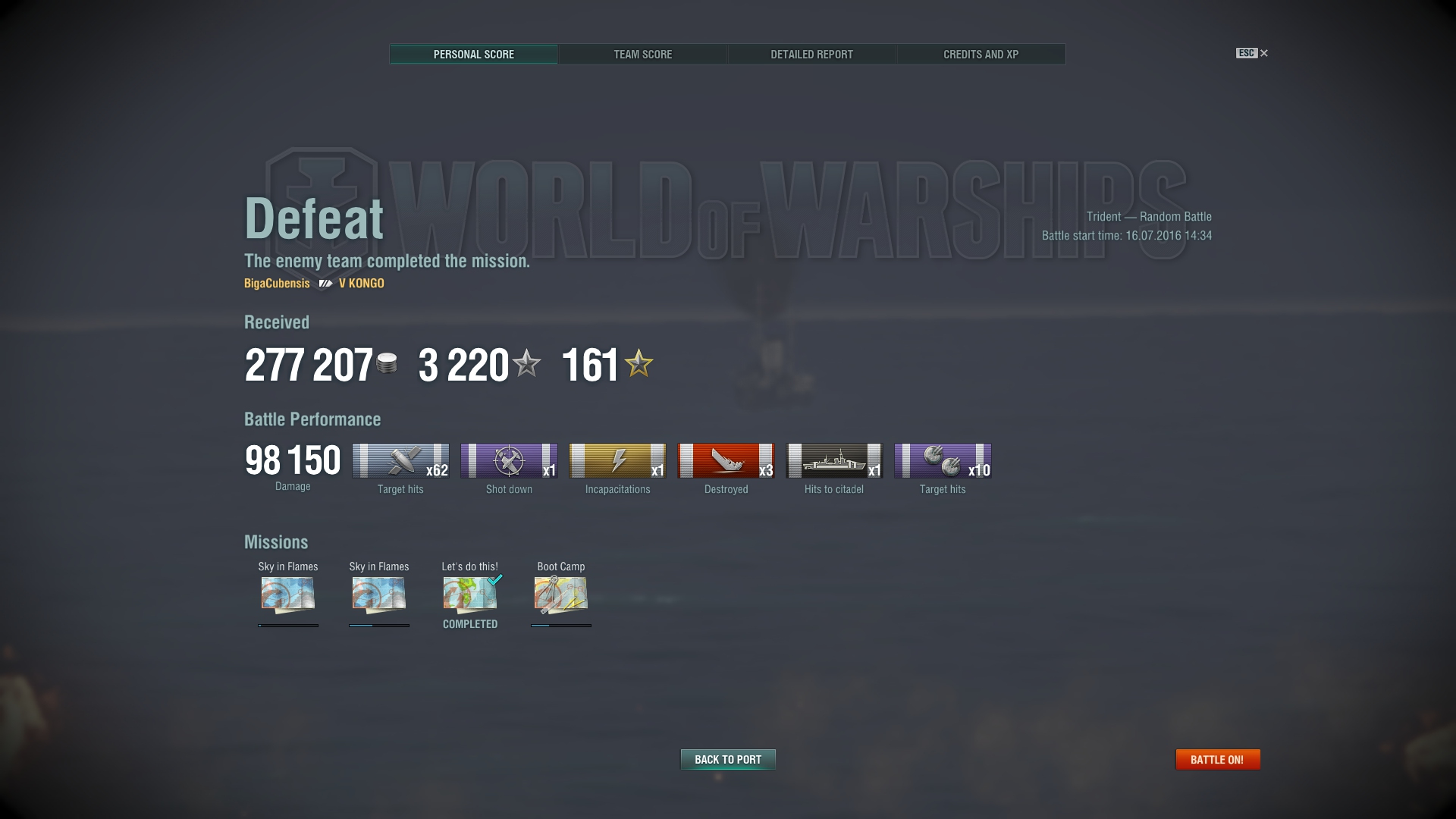The width and height of the screenshot is (1456, 819).
Task: Click the x10 secondary Target hits ribbon
Action: 943,461
